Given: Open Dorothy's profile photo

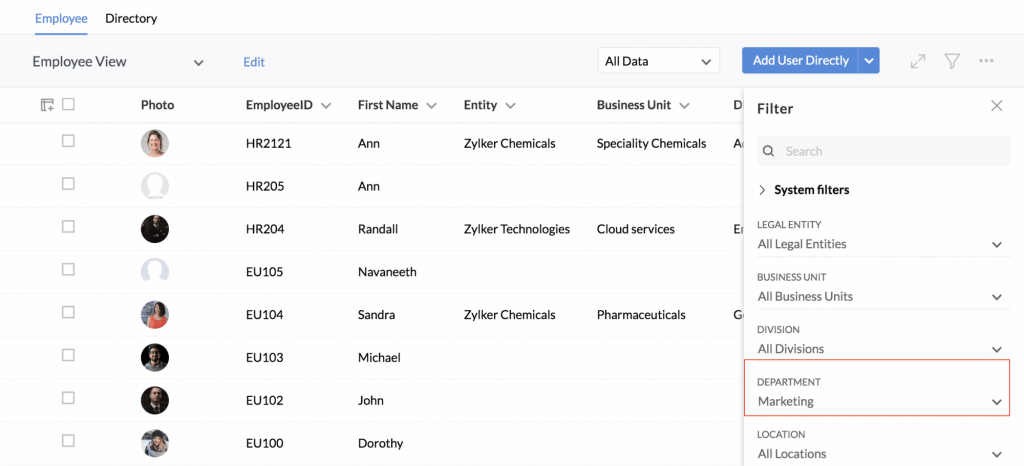Looking at the screenshot, I should point(155,444).
